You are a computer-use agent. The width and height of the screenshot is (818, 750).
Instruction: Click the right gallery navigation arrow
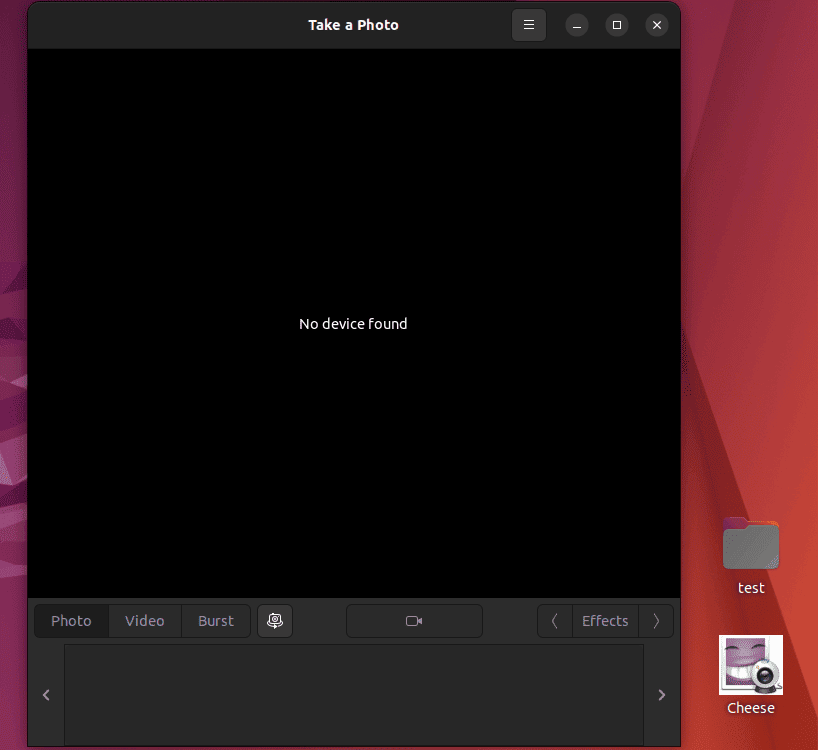pos(661,694)
